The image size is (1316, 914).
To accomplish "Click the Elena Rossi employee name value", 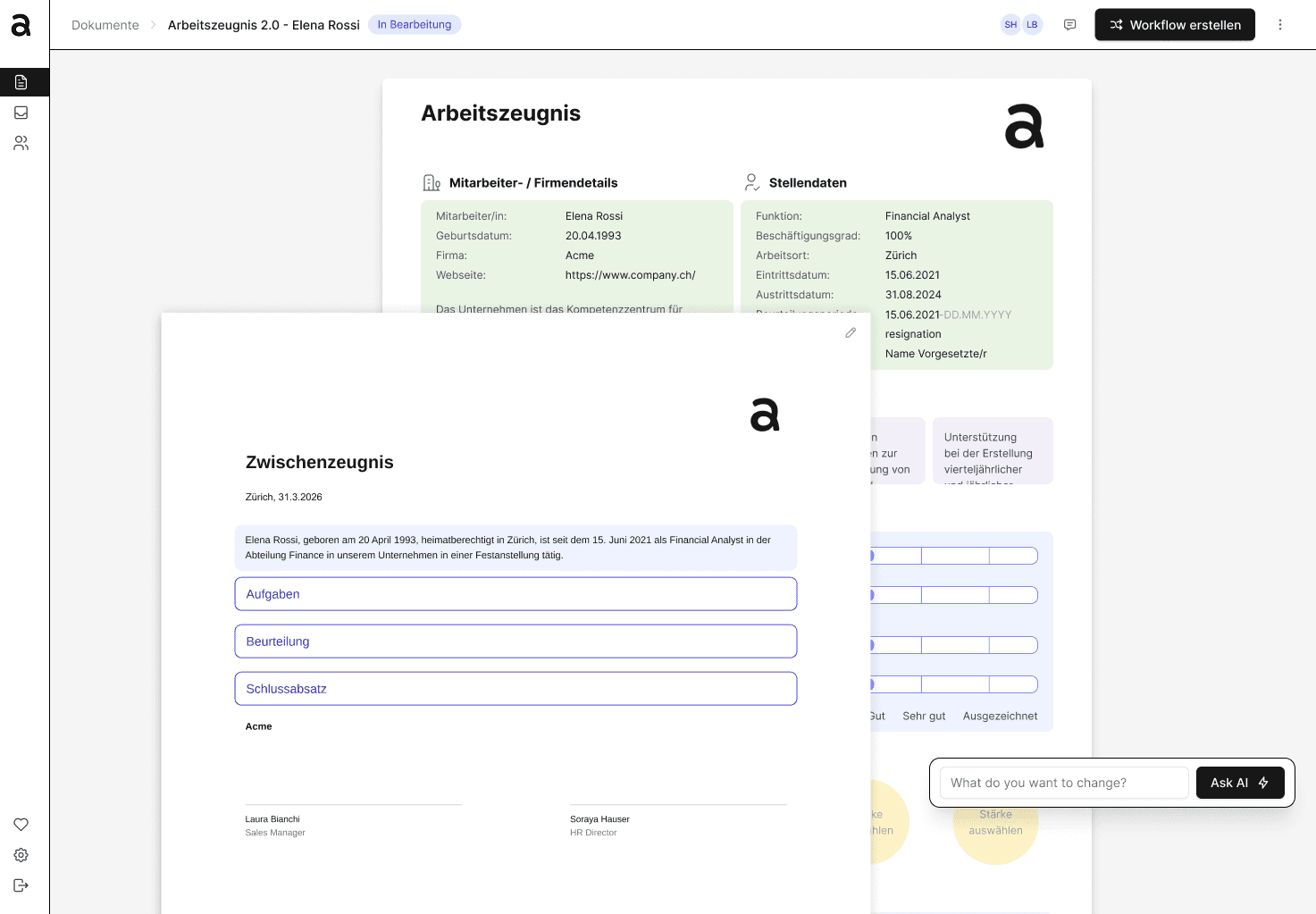I will pyautogui.click(x=594, y=216).
